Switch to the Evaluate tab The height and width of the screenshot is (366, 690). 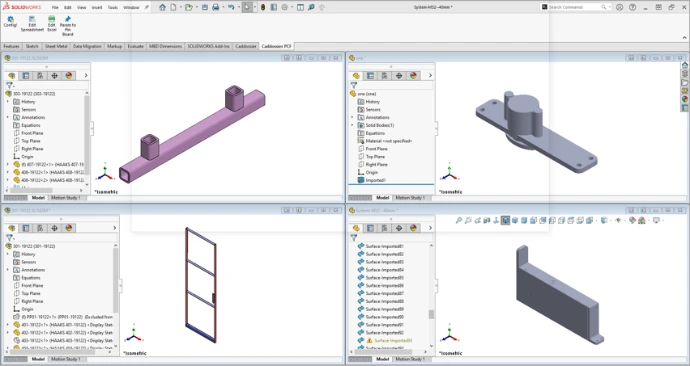pyautogui.click(x=136, y=46)
